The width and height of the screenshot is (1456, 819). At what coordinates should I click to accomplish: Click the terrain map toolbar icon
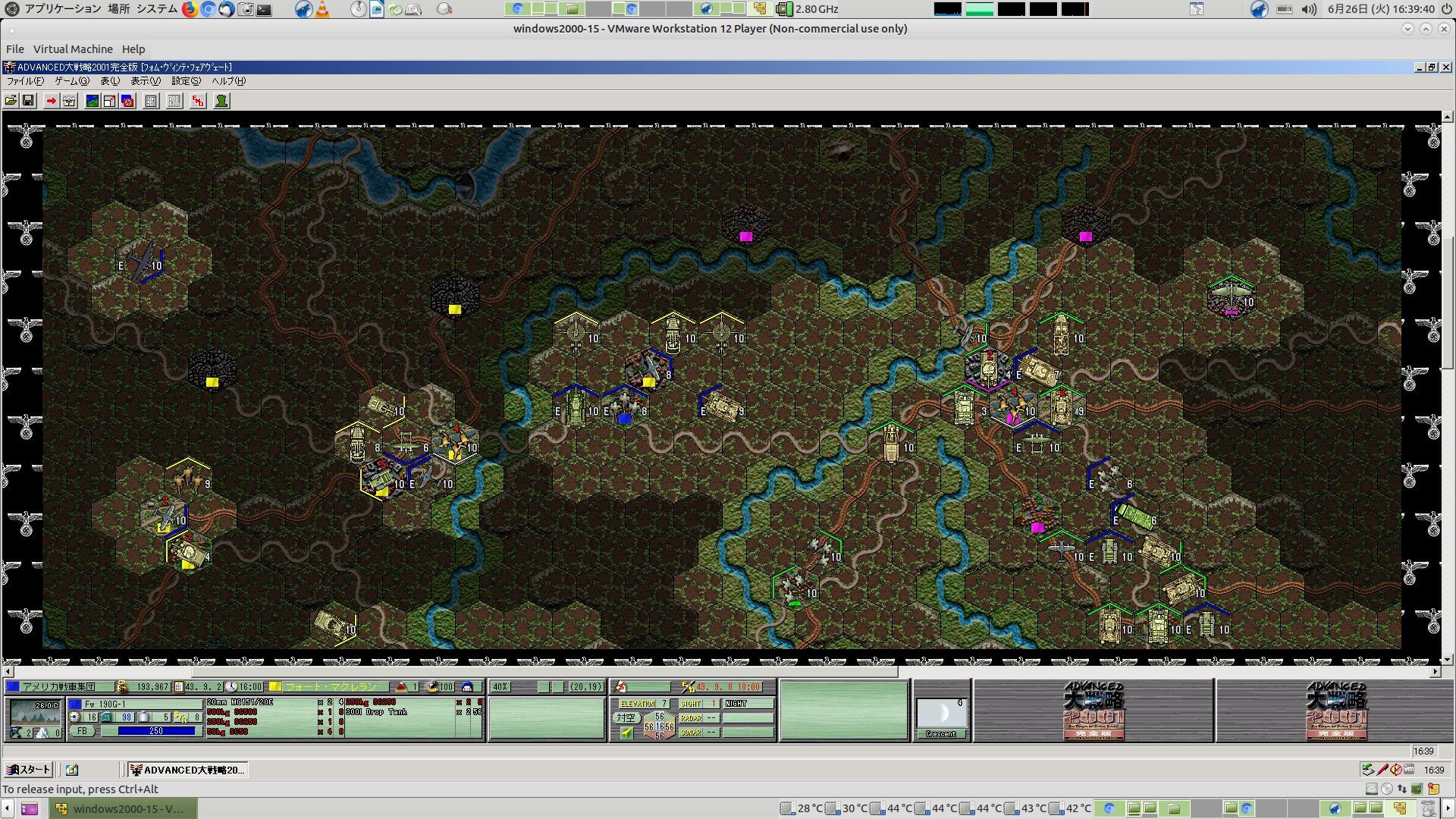click(x=92, y=101)
